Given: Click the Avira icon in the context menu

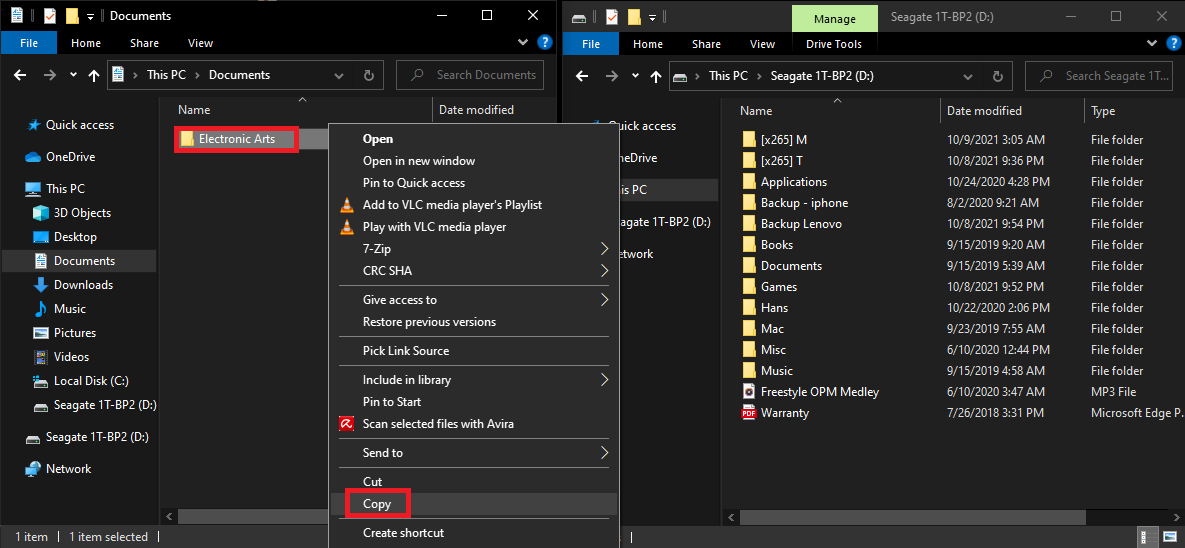Looking at the screenshot, I should (347, 424).
